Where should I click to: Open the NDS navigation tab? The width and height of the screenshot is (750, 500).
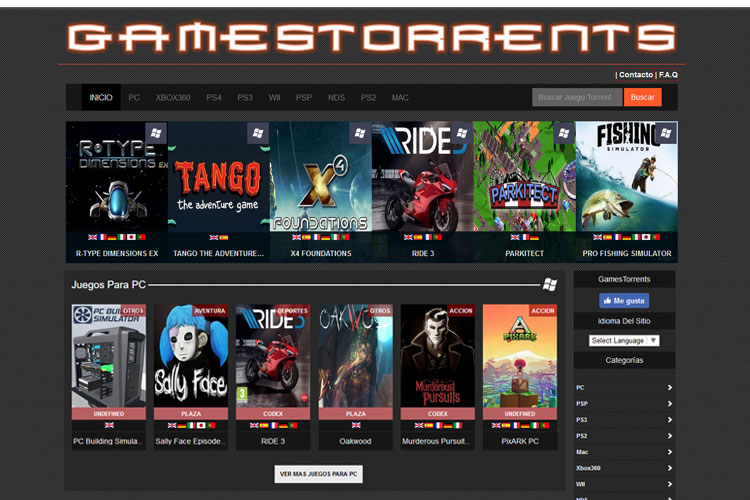point(336,98)
